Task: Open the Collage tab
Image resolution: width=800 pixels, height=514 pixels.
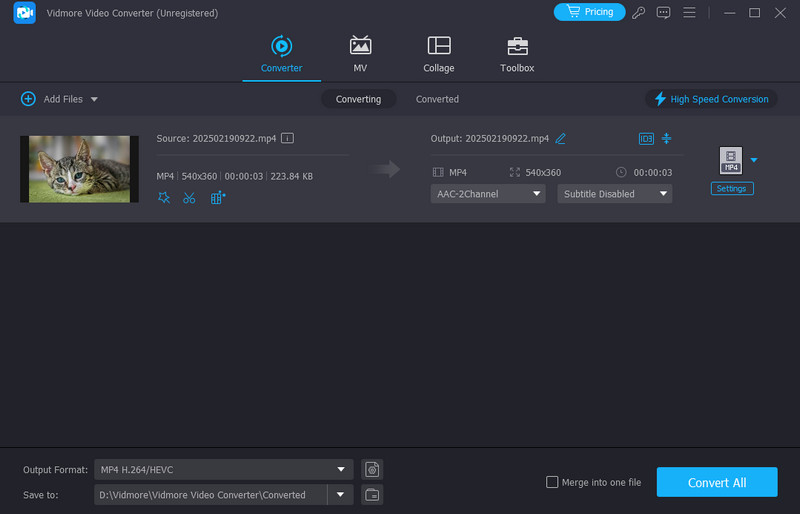Action: [x=439, y=55]
